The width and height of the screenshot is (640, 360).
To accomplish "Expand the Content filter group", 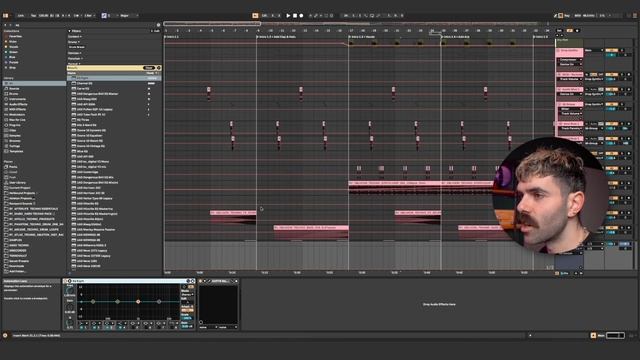I will 74,36.
